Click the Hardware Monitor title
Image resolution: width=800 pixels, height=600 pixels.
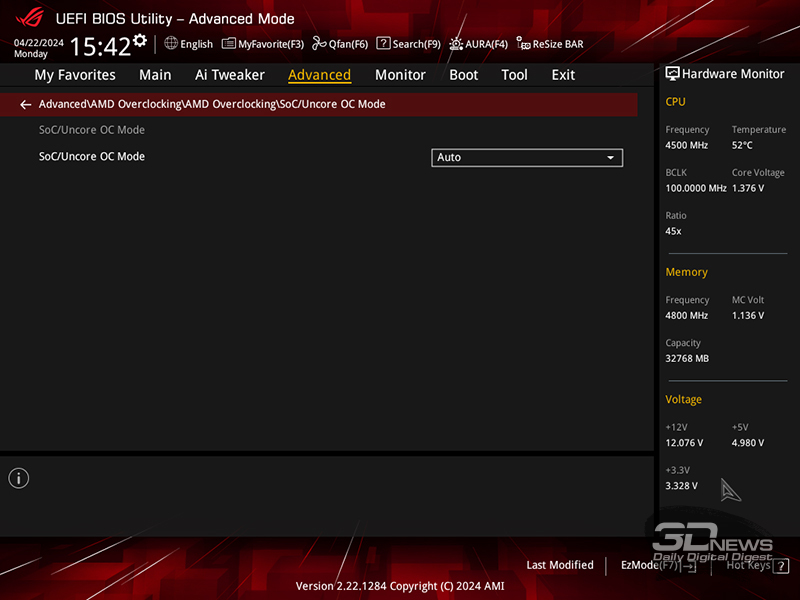733,74
